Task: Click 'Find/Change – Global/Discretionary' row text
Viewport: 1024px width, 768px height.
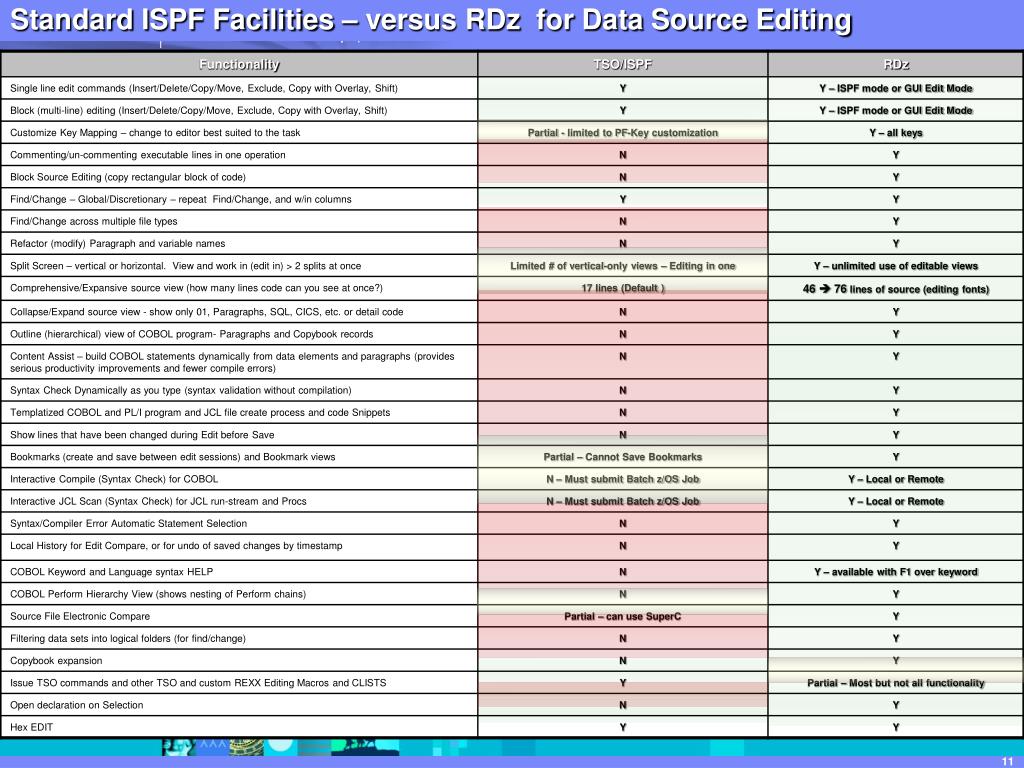Action: pyautogui.click(x=180, y=199)
